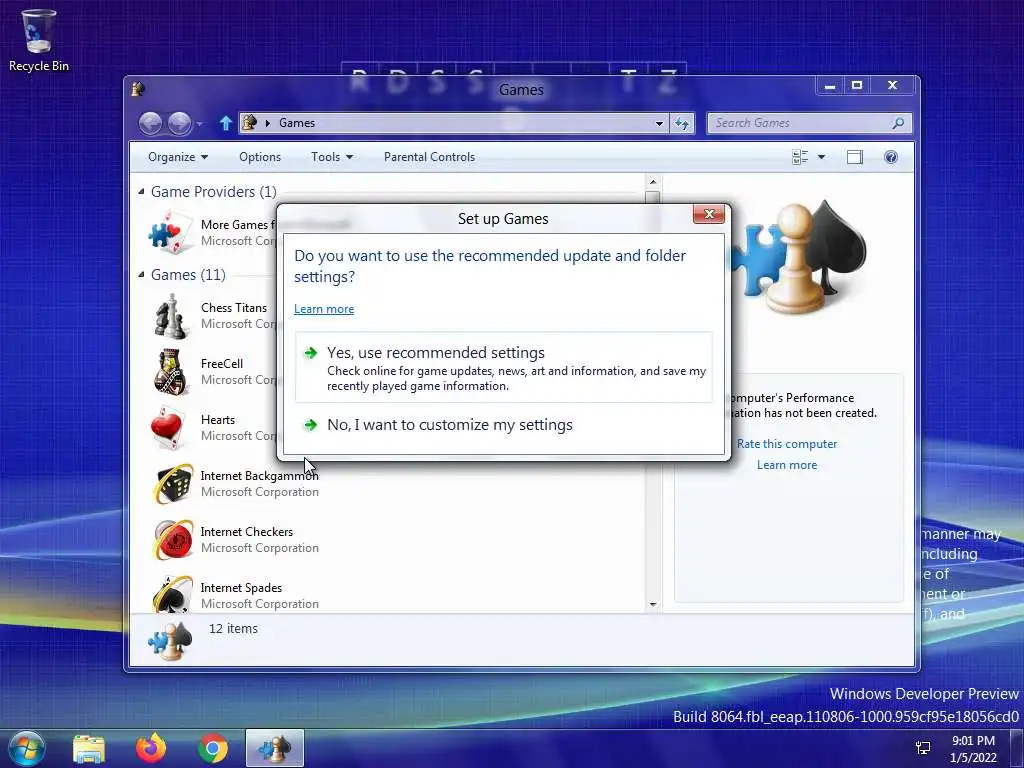
Task: Choose No, I want to customize settings
Action: coord(504,425)
